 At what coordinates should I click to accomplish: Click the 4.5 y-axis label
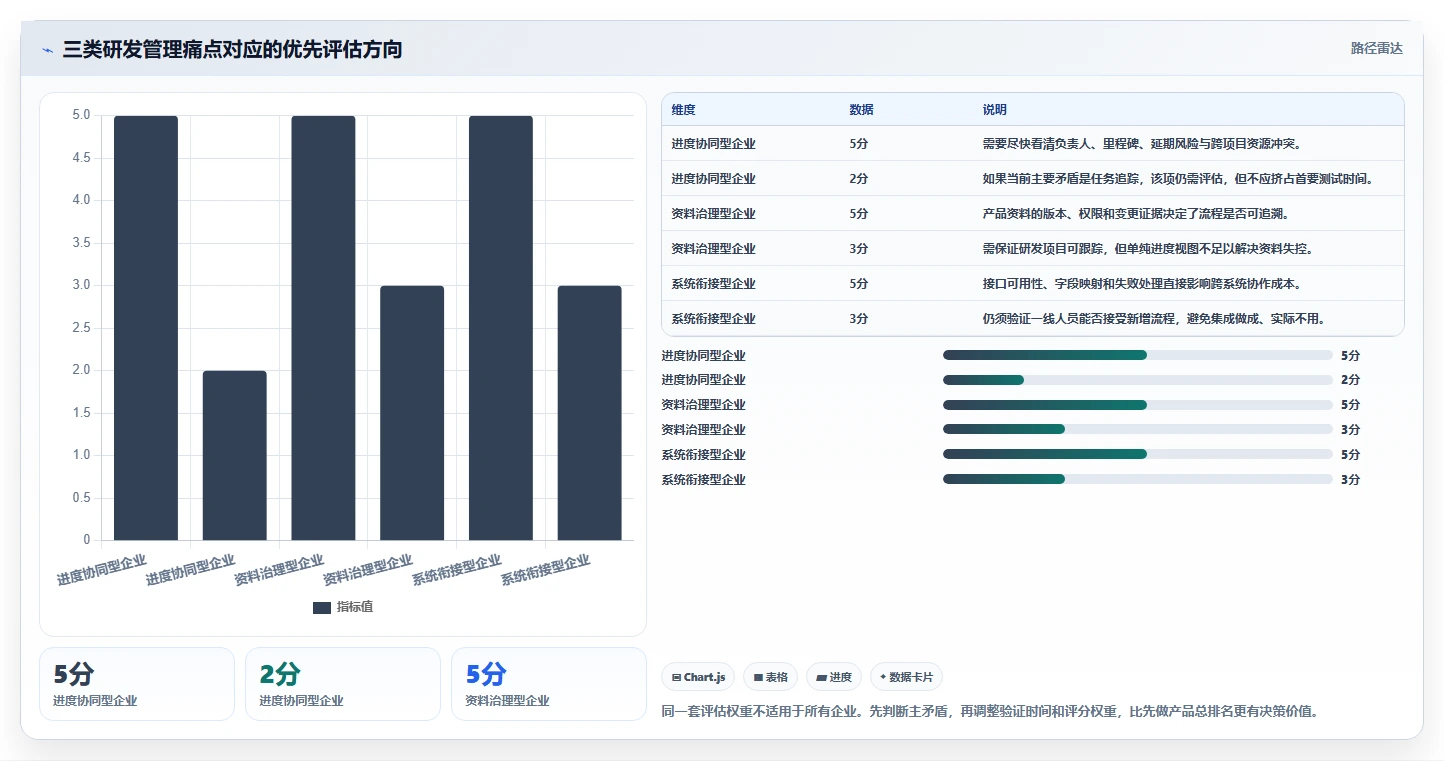click(x=81, y=158)
